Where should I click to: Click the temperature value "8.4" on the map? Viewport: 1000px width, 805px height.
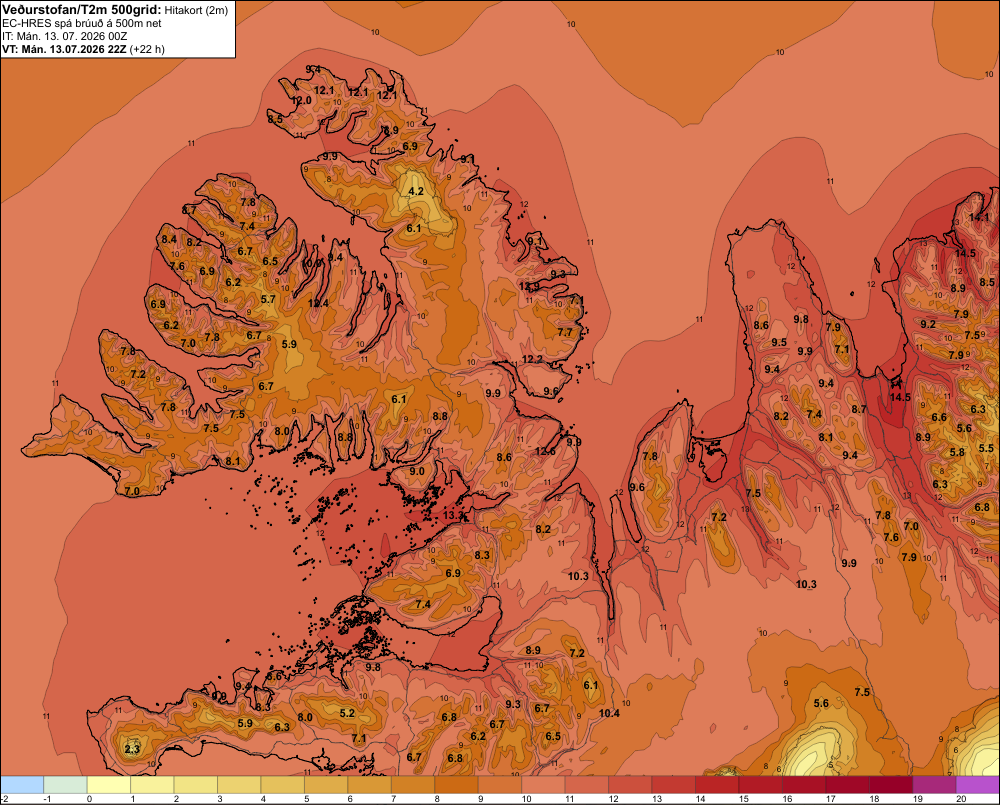[x=169, y=239]
